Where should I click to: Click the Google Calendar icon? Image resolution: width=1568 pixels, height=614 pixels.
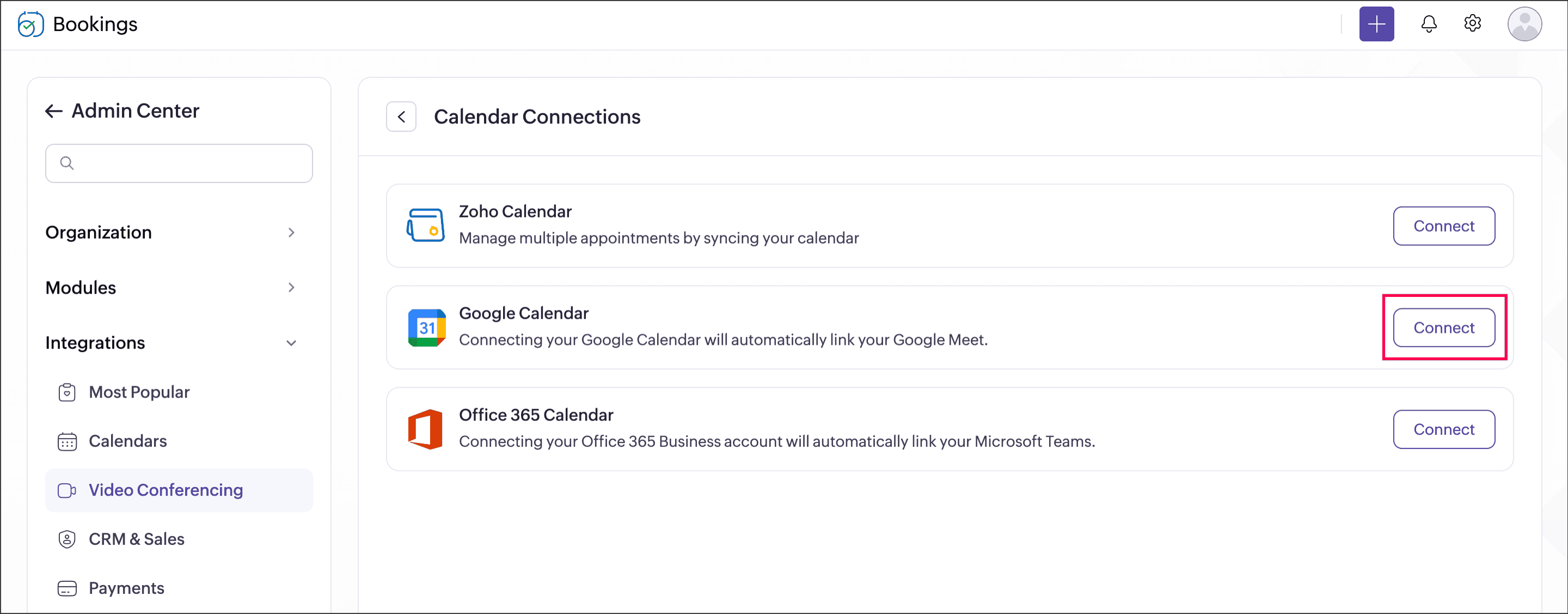pos(427,328)
